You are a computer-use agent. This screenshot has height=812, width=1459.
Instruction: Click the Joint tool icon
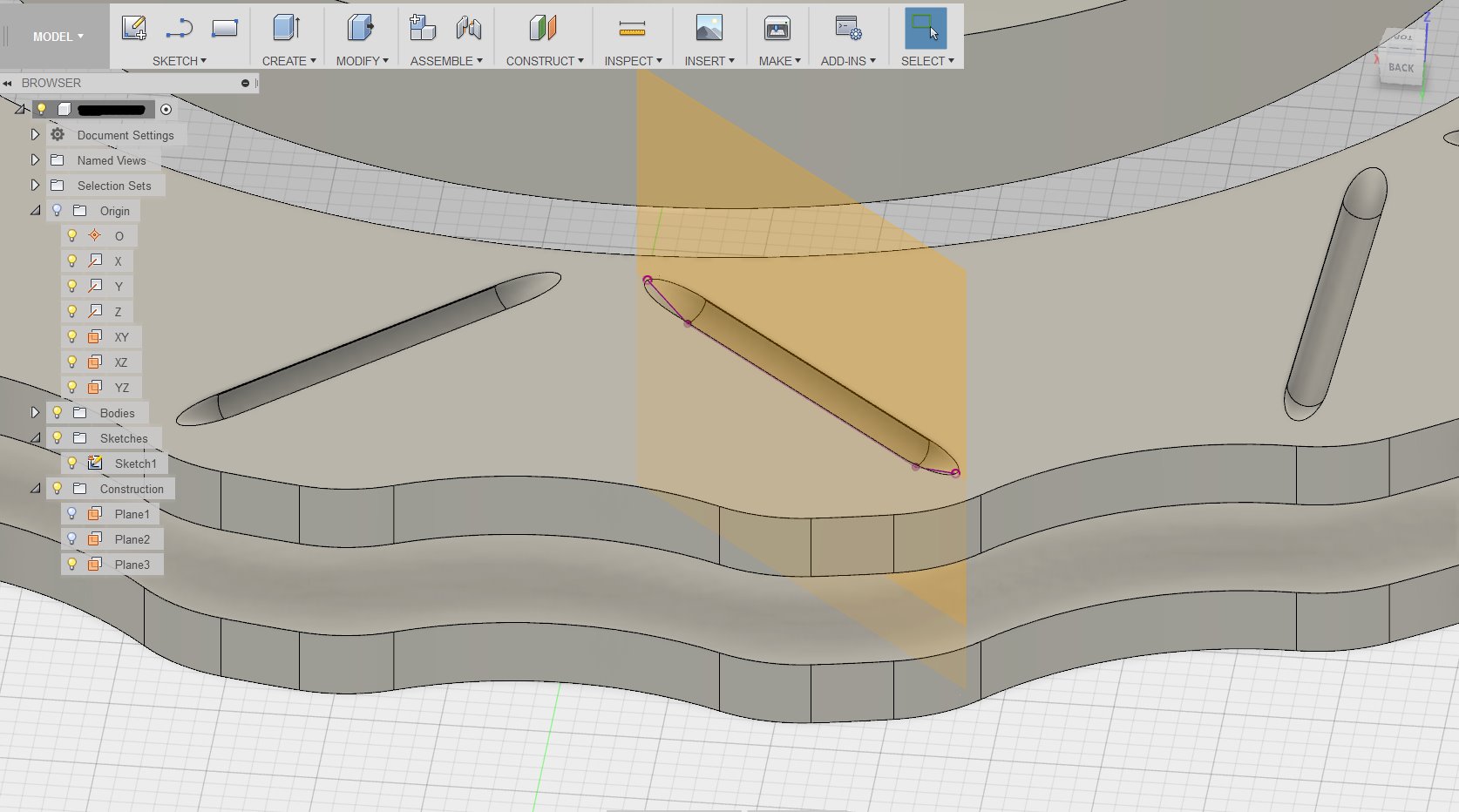pyautogui.click(x=469, y=29)
